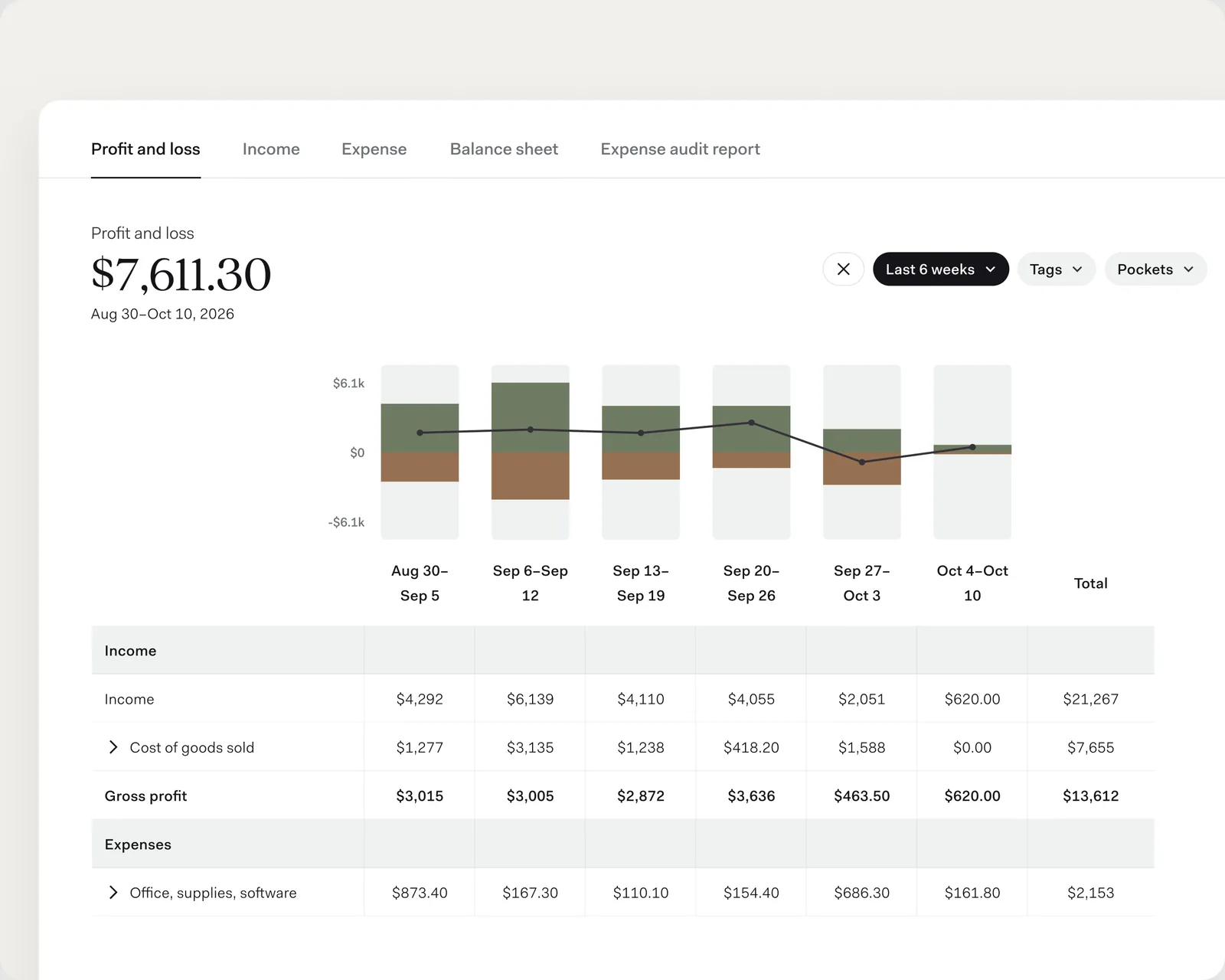Open the Pockets filter dropdown
The image size is (1225, 980).
click(x=1155, y=269)
